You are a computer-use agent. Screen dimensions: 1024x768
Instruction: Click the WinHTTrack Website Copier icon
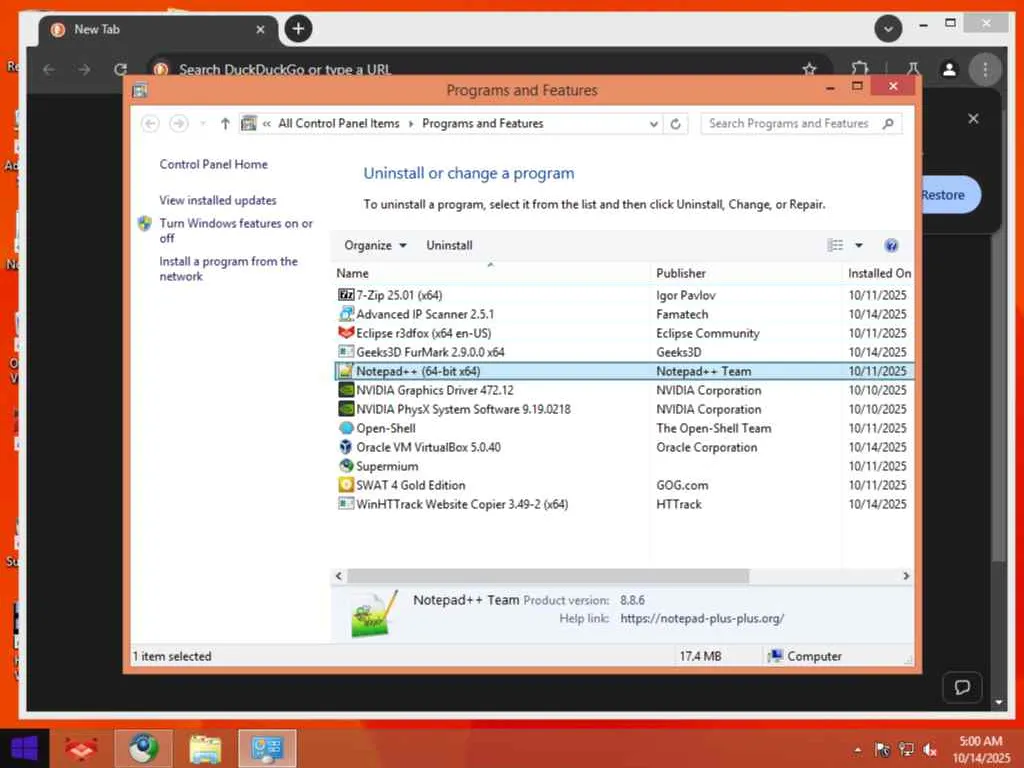[345, 504]
